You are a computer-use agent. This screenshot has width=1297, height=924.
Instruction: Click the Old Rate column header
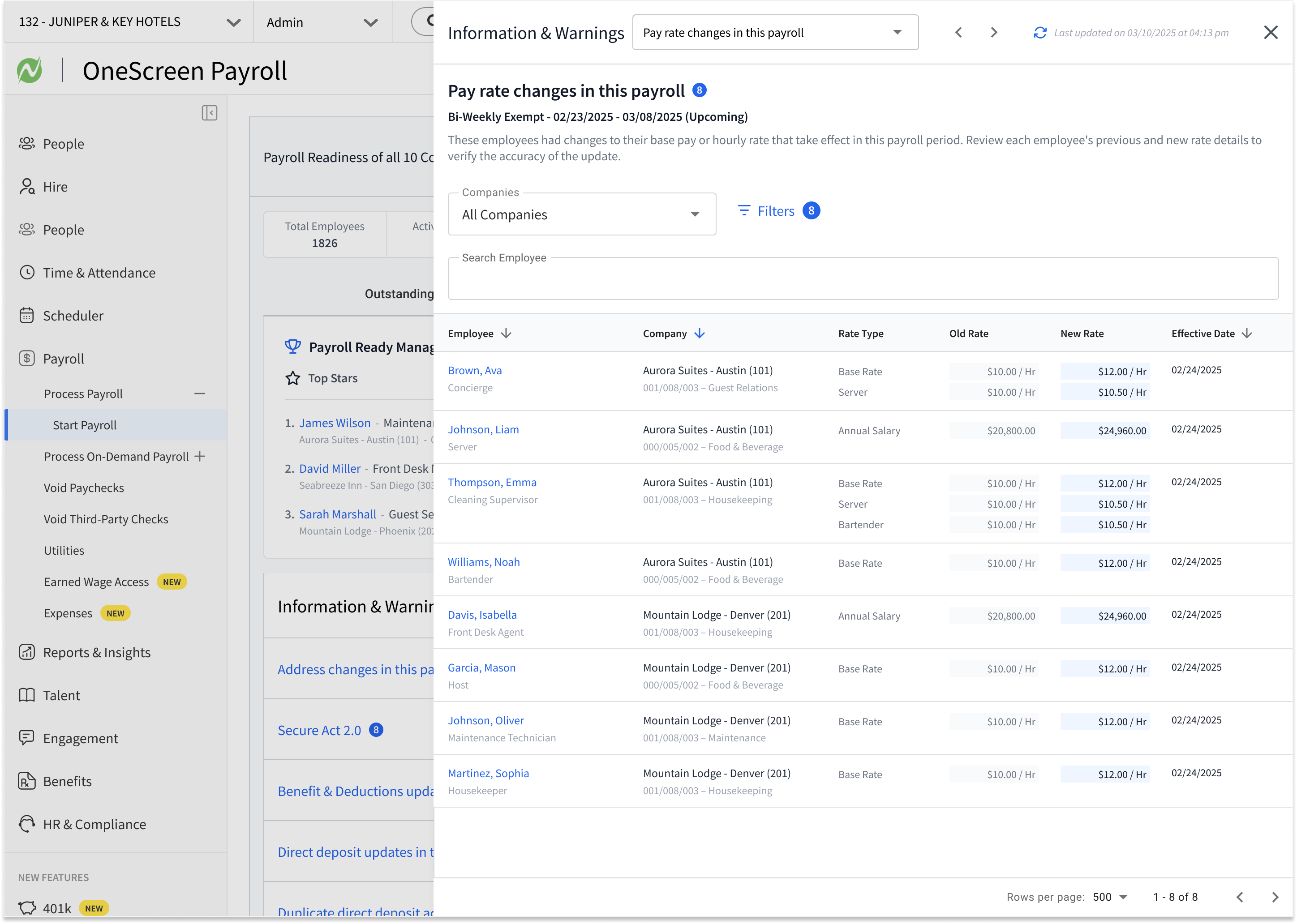969,334
